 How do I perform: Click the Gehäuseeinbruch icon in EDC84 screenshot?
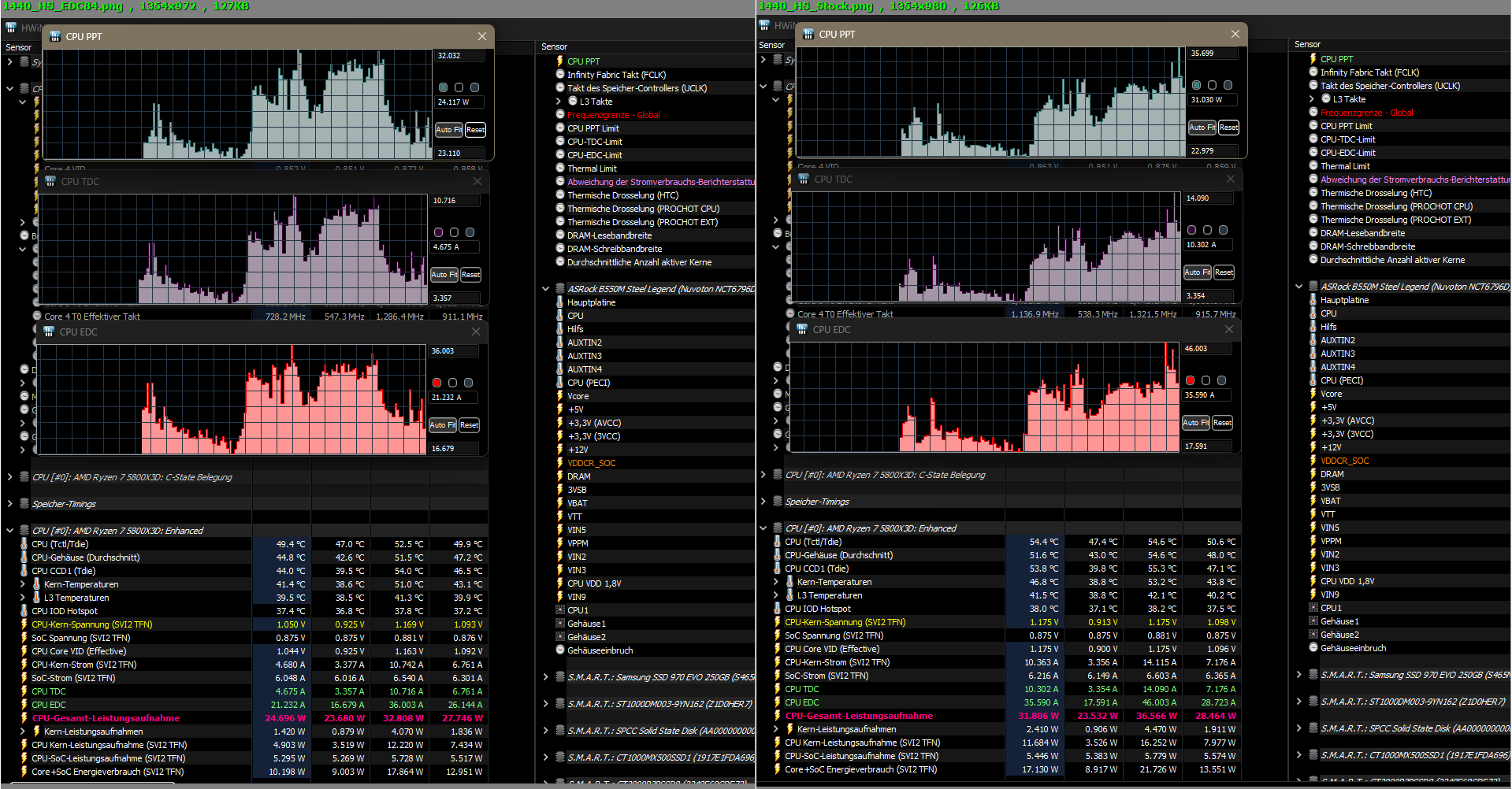(560, 650)
